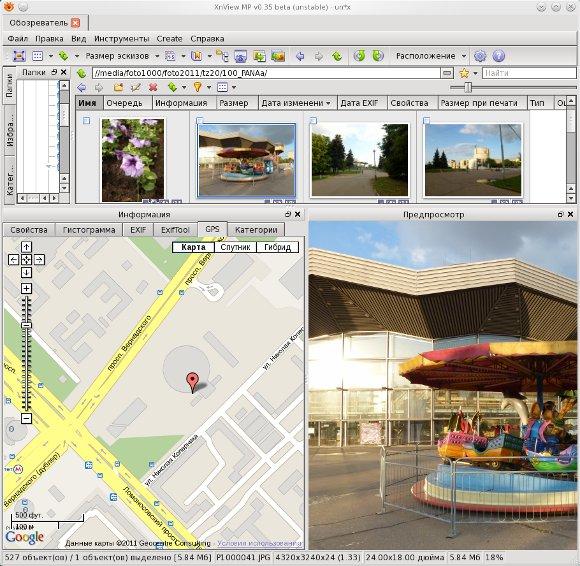Image resolution: width=580 pixels, height=566 pixels.
Task: Click the folder tree icon in main toolbar
Action: pos(222,56)
